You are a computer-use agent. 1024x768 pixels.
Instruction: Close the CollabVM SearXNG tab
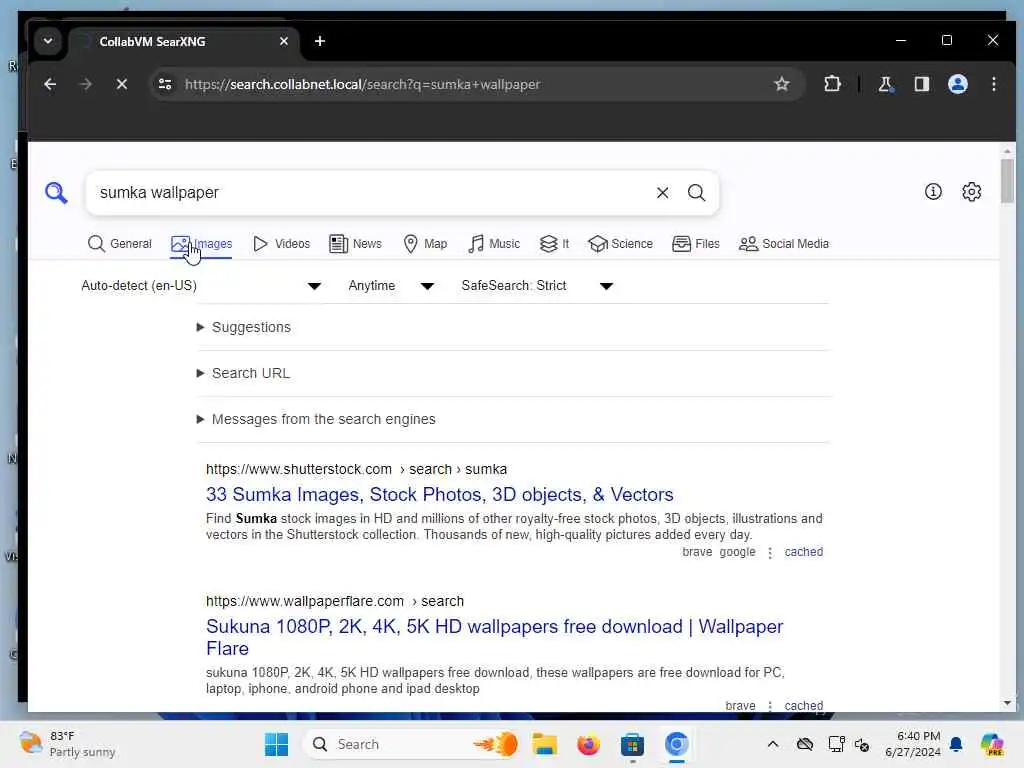click(x=284, y=41)
